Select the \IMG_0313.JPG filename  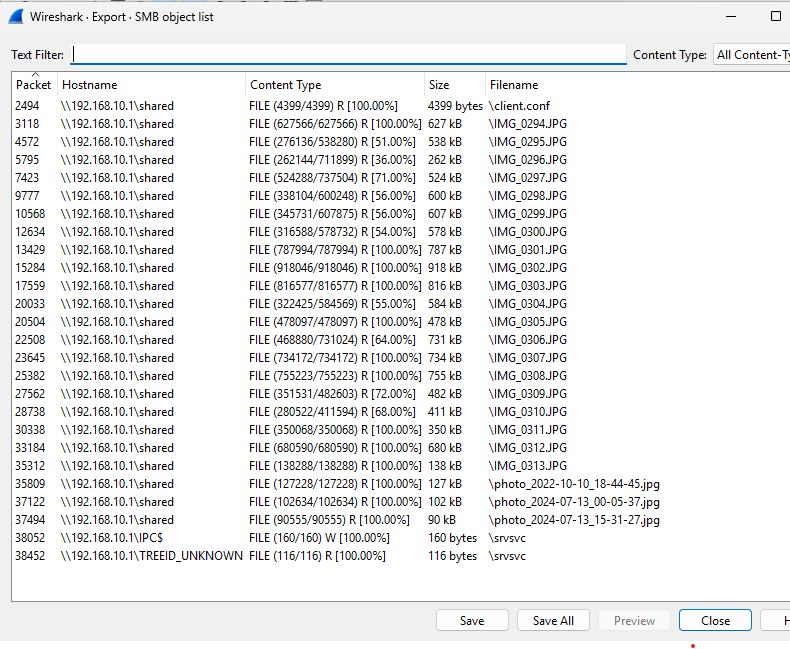pyautogui.click(x=528, y=466)
